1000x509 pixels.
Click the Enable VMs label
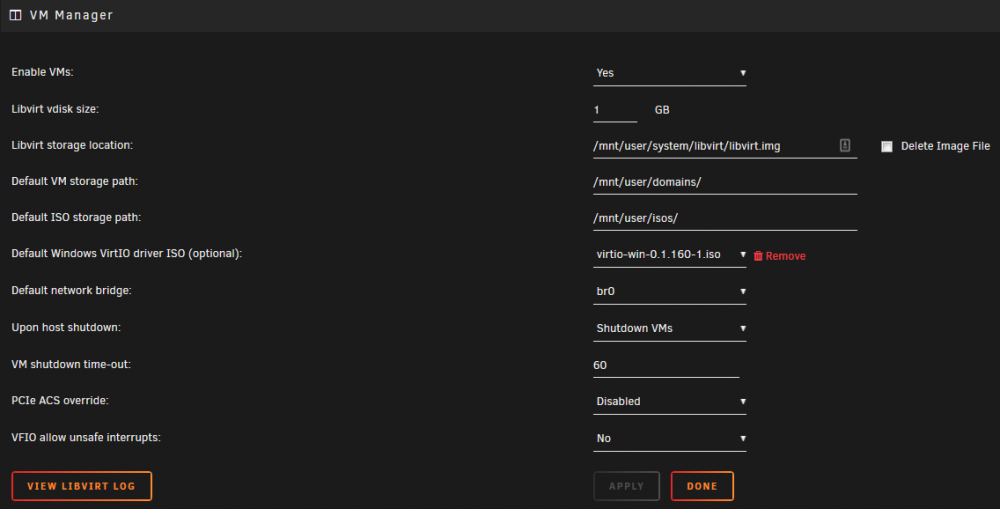(42, 72)
